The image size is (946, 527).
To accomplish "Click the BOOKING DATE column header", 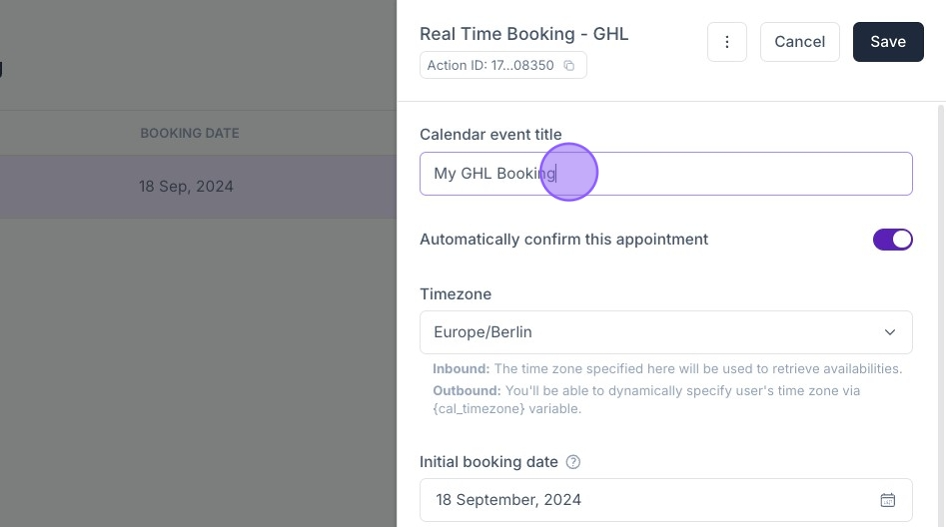I will (x=189, y=133).
